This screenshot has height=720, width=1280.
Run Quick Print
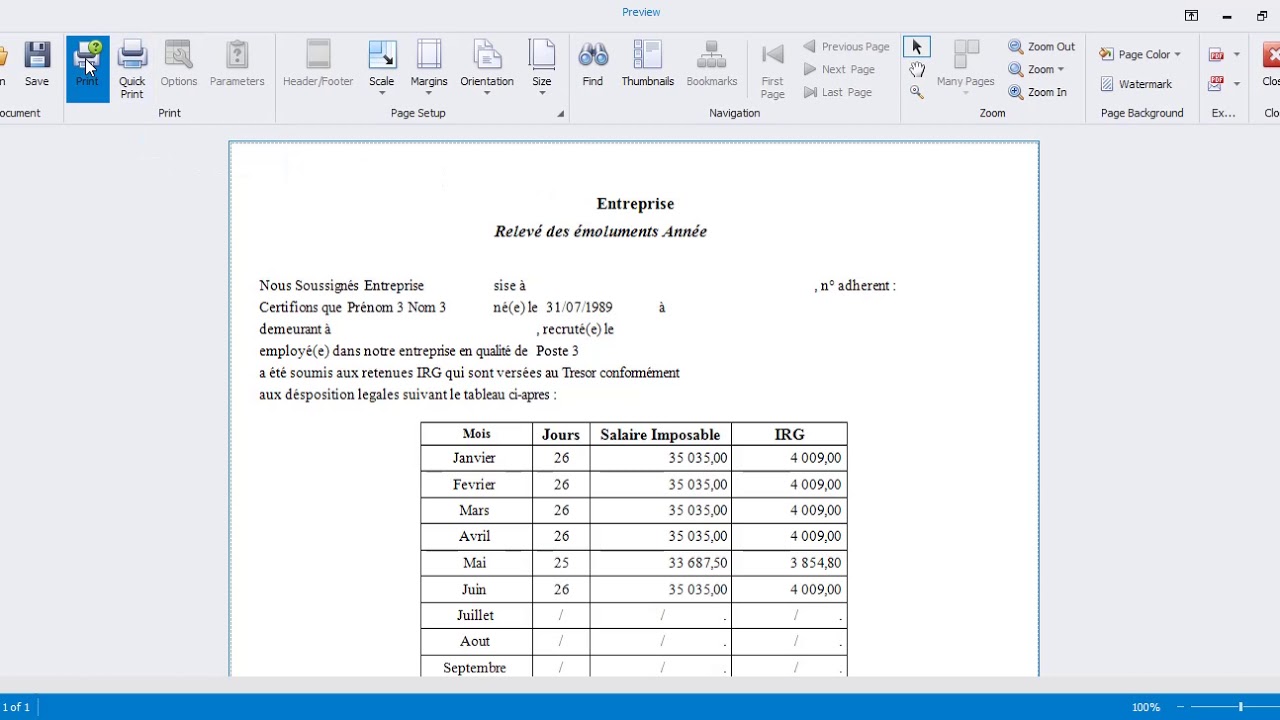tap(132, 69)
